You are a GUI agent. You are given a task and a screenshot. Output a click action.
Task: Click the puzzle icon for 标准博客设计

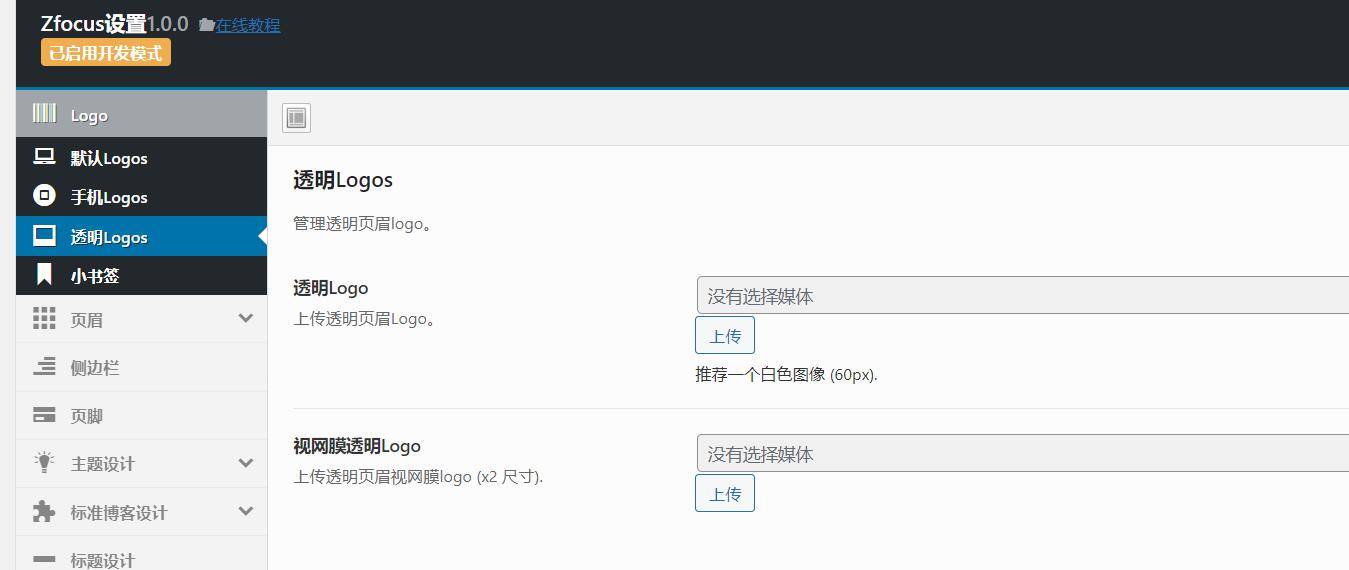tap(44, 511)
